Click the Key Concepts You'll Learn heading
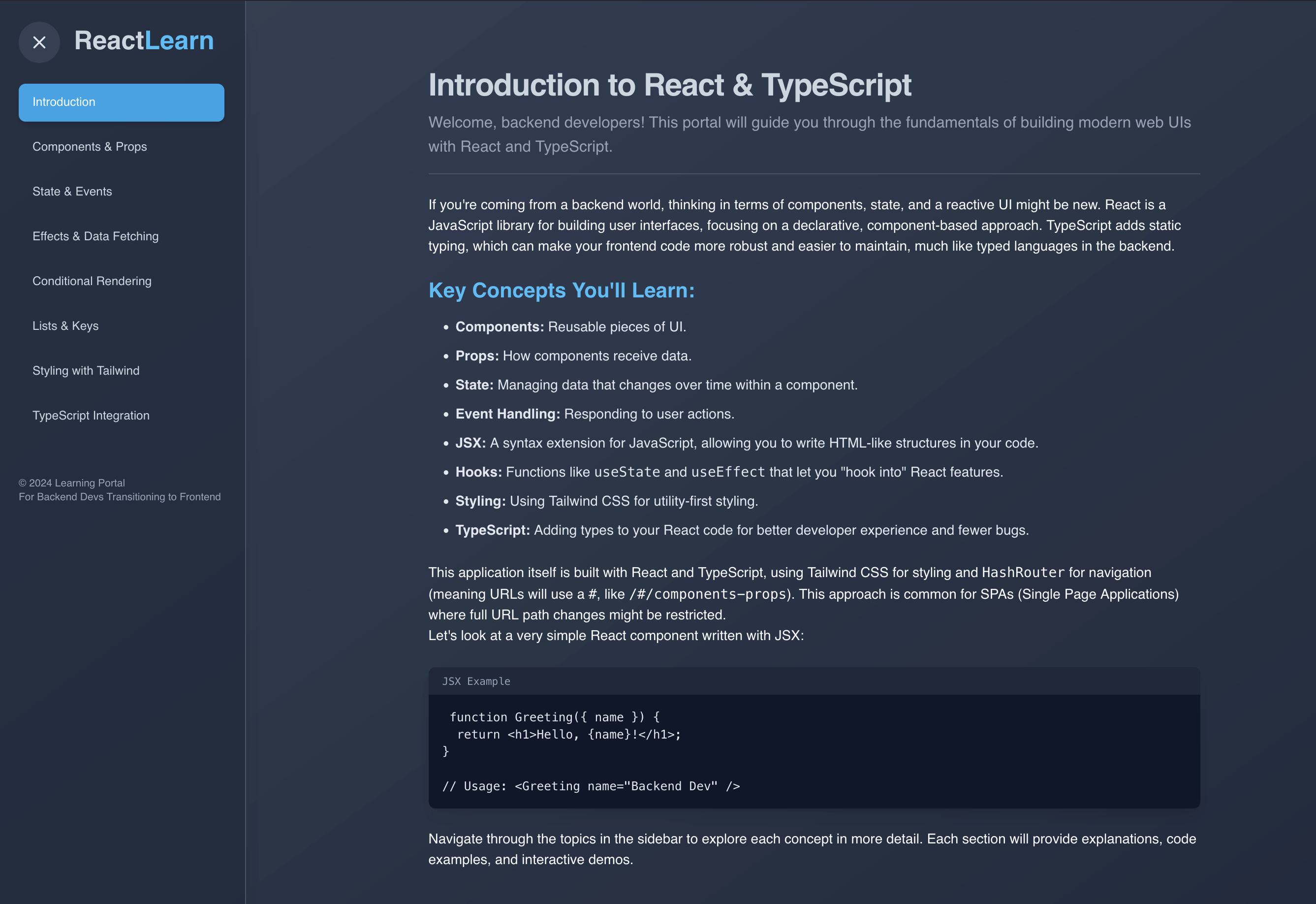1316x904 pixels. [561, 291]
